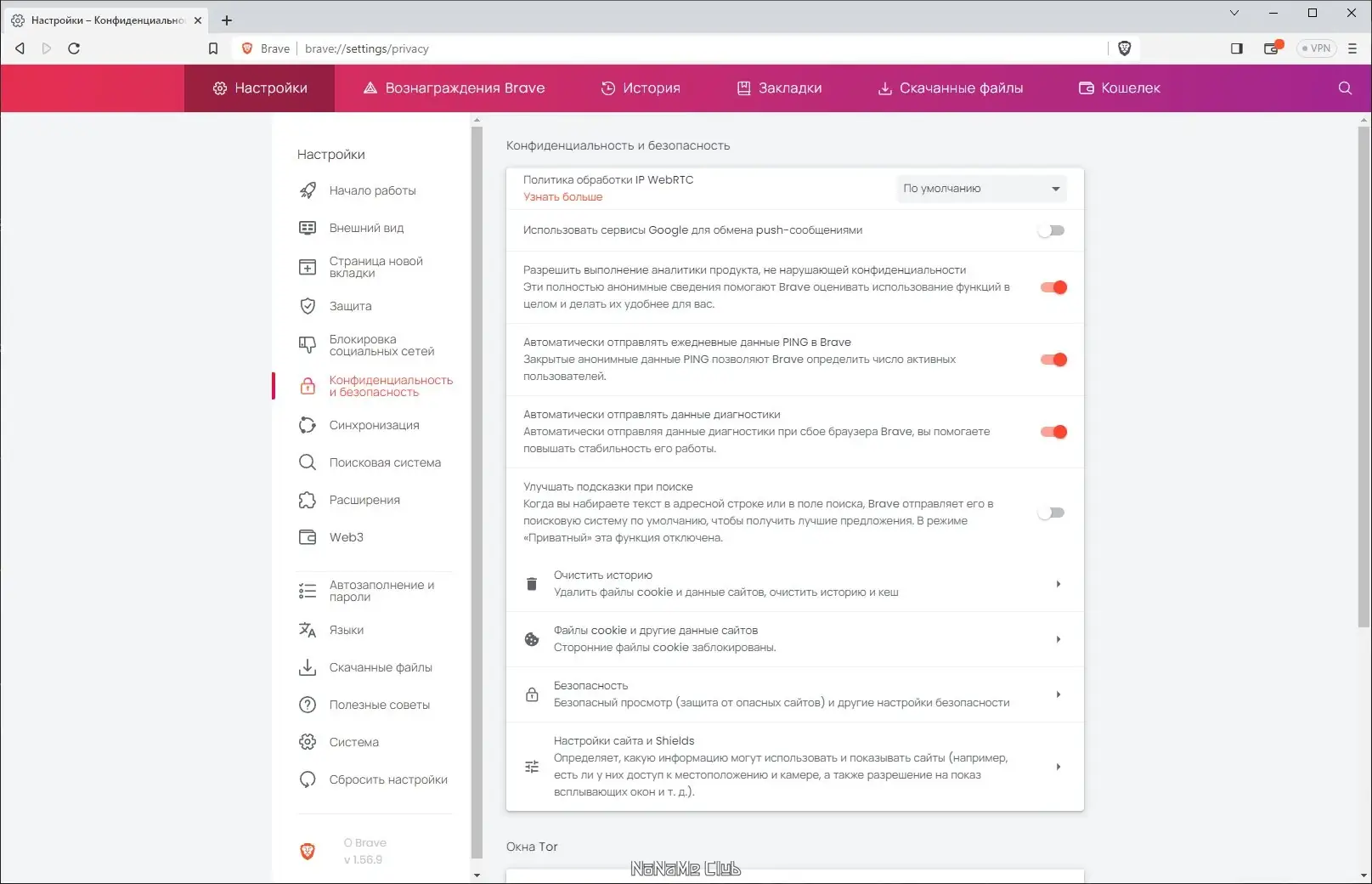Go back using the back arrow
Image resolution: width=1372 pixels, height=884 pixels.
(x=20, y=48)
